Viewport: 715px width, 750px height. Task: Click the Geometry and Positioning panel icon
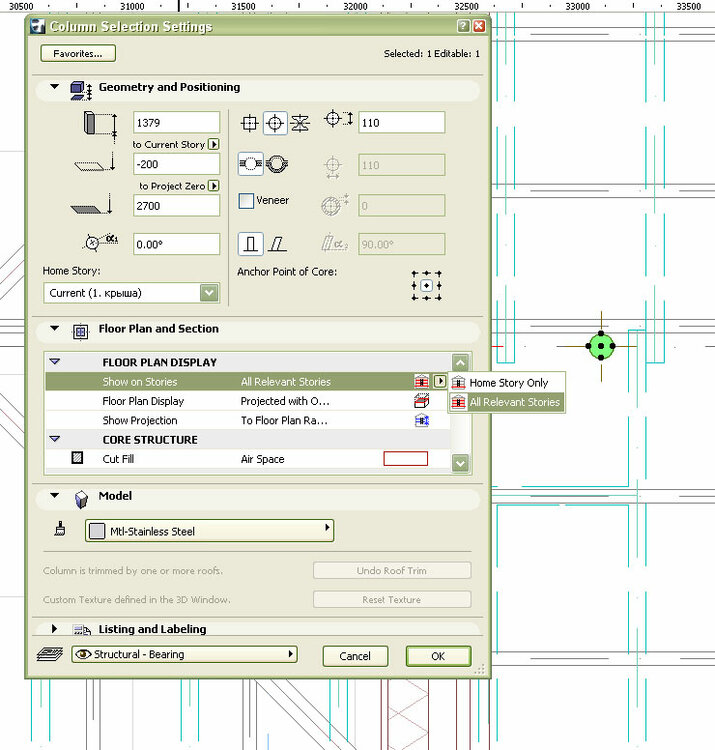pyautogui.click(x=81, y=90)
